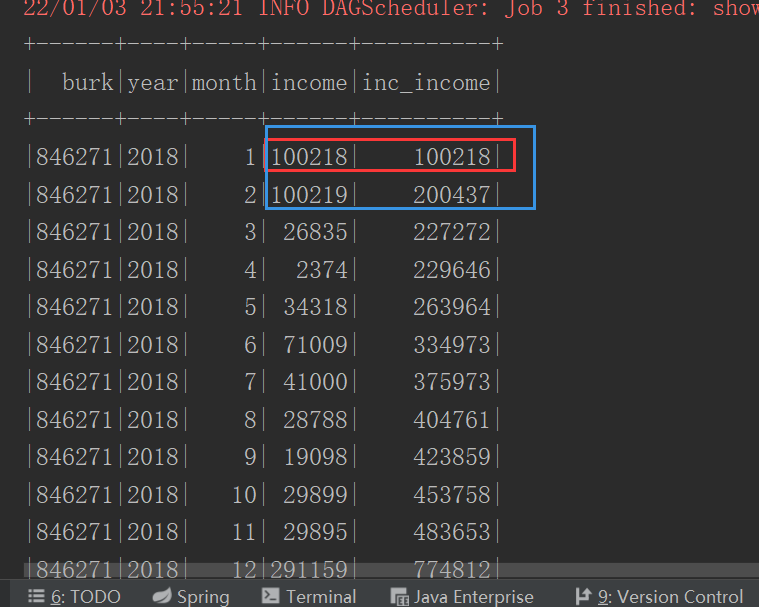The width and height of the screenshot is (759, 607).
Task: Click the Spring leaf icon
Action: [162, 596]
